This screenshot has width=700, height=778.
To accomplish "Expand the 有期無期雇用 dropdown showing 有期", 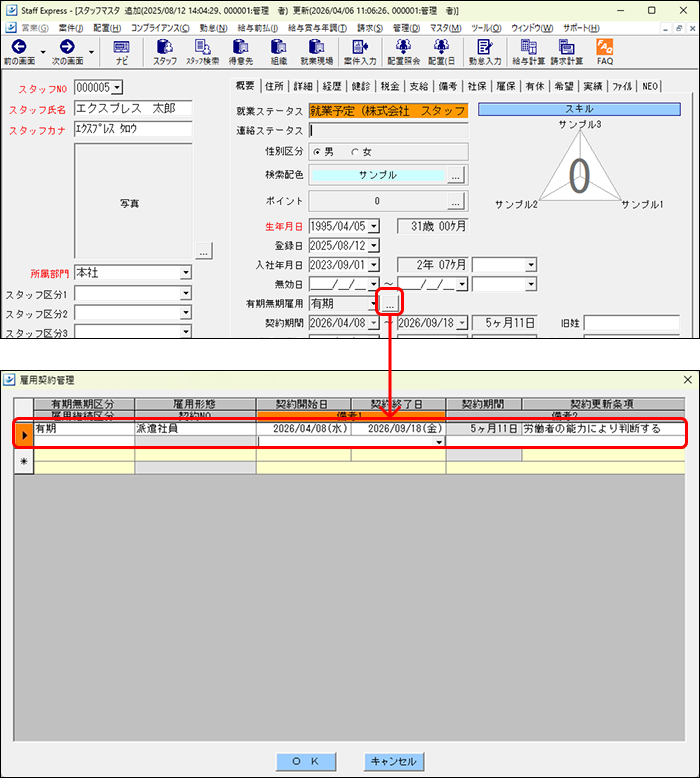I will (x=373, y=303).
